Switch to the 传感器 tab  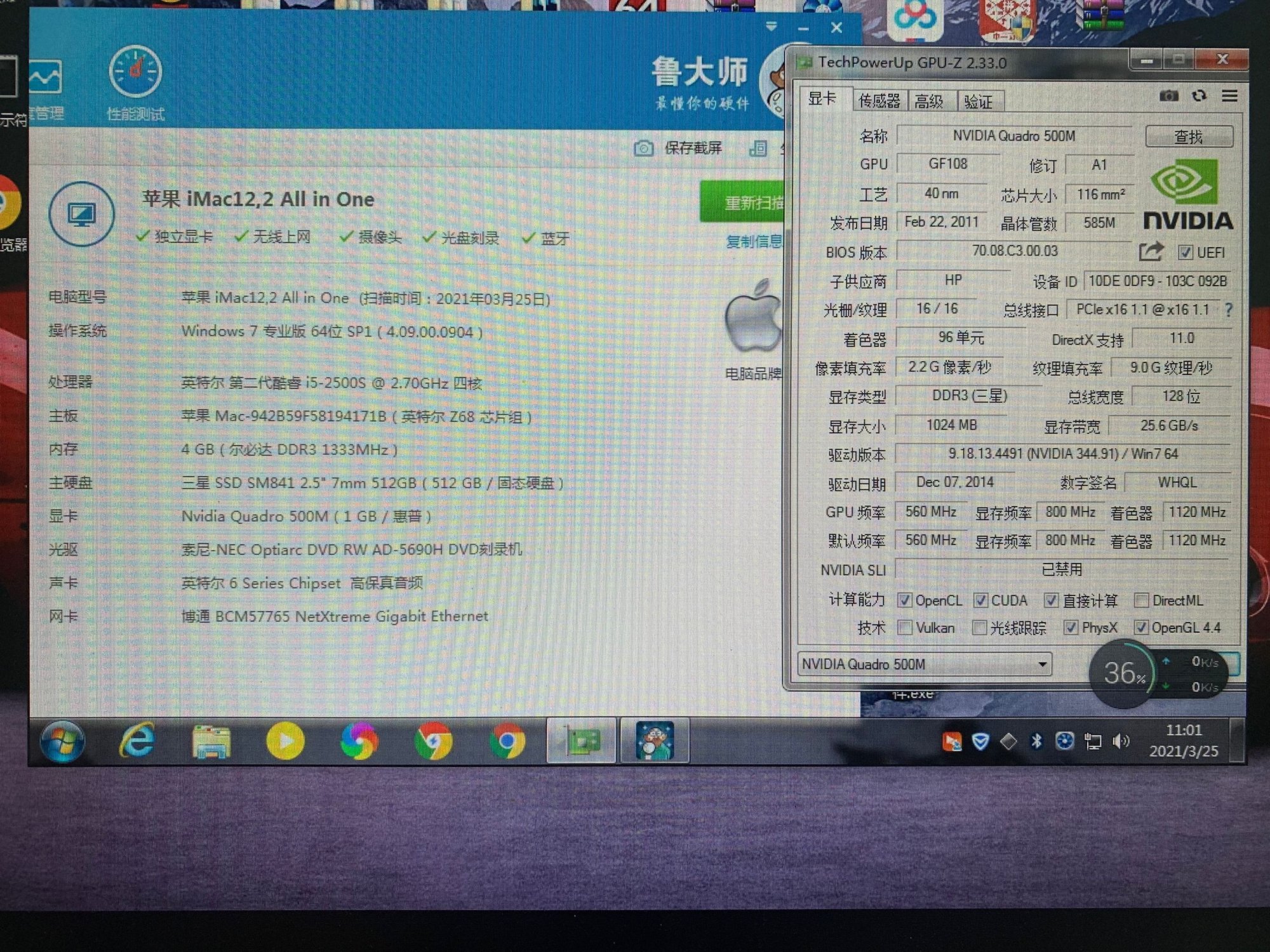(x=879, y=101)
